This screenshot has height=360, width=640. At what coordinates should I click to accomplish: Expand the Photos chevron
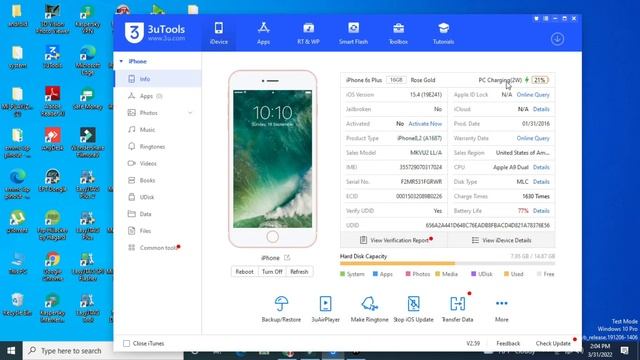[190, 113]
